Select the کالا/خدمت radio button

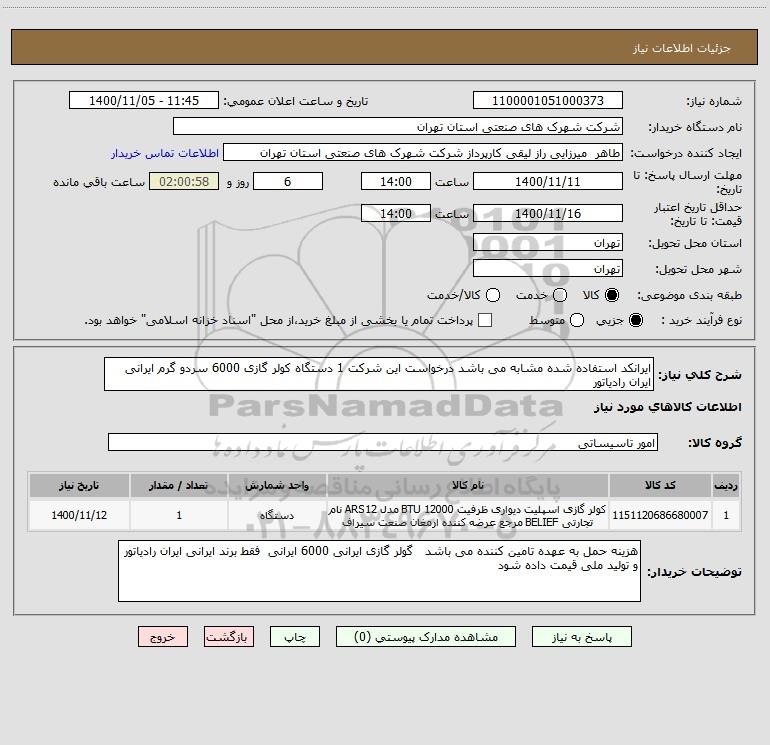coord(493,295)
